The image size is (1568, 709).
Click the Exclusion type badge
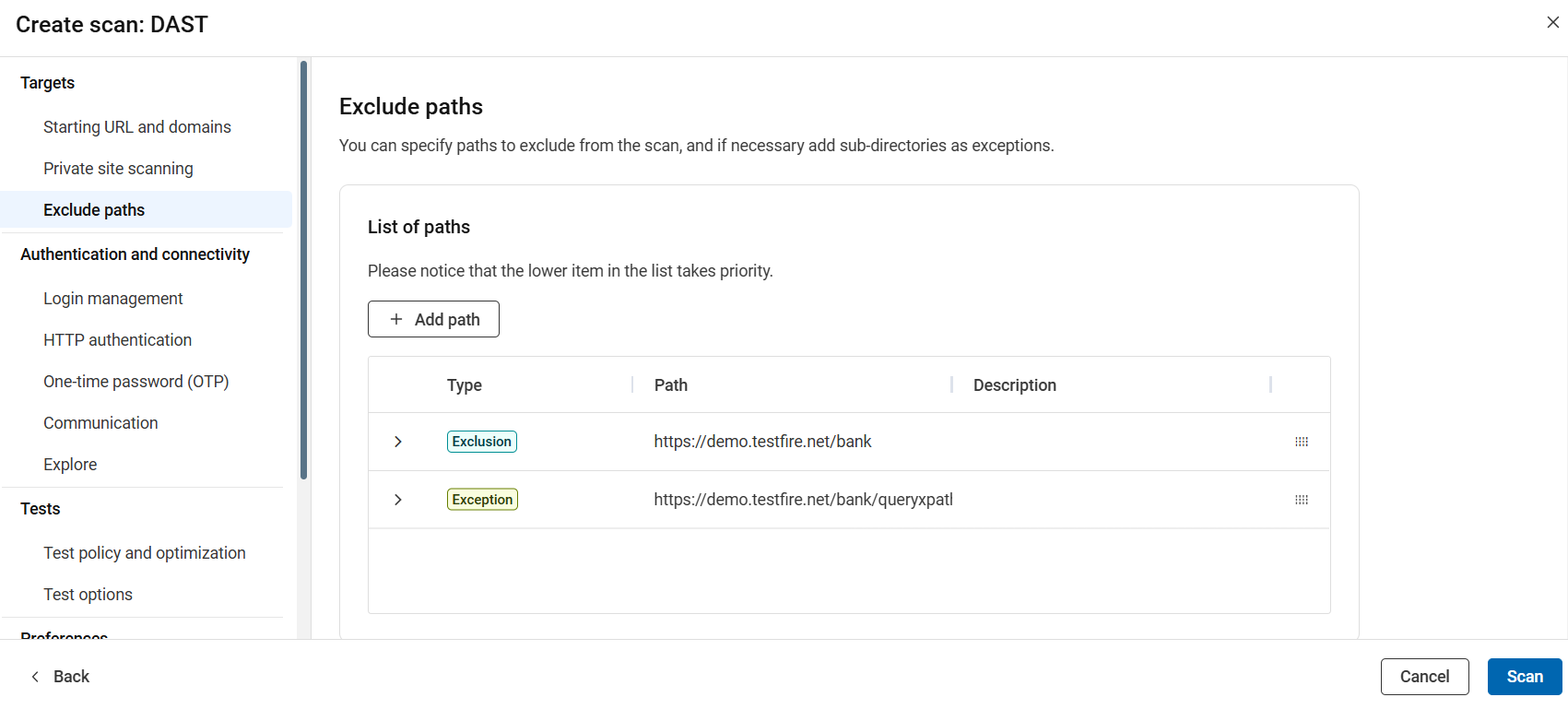[481, 442]
